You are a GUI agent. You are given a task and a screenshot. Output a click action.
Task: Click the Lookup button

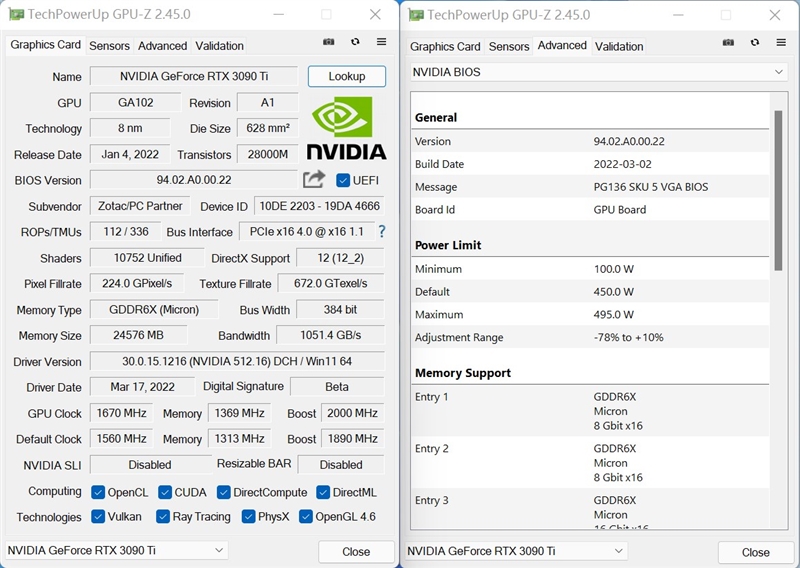(346, 76)
